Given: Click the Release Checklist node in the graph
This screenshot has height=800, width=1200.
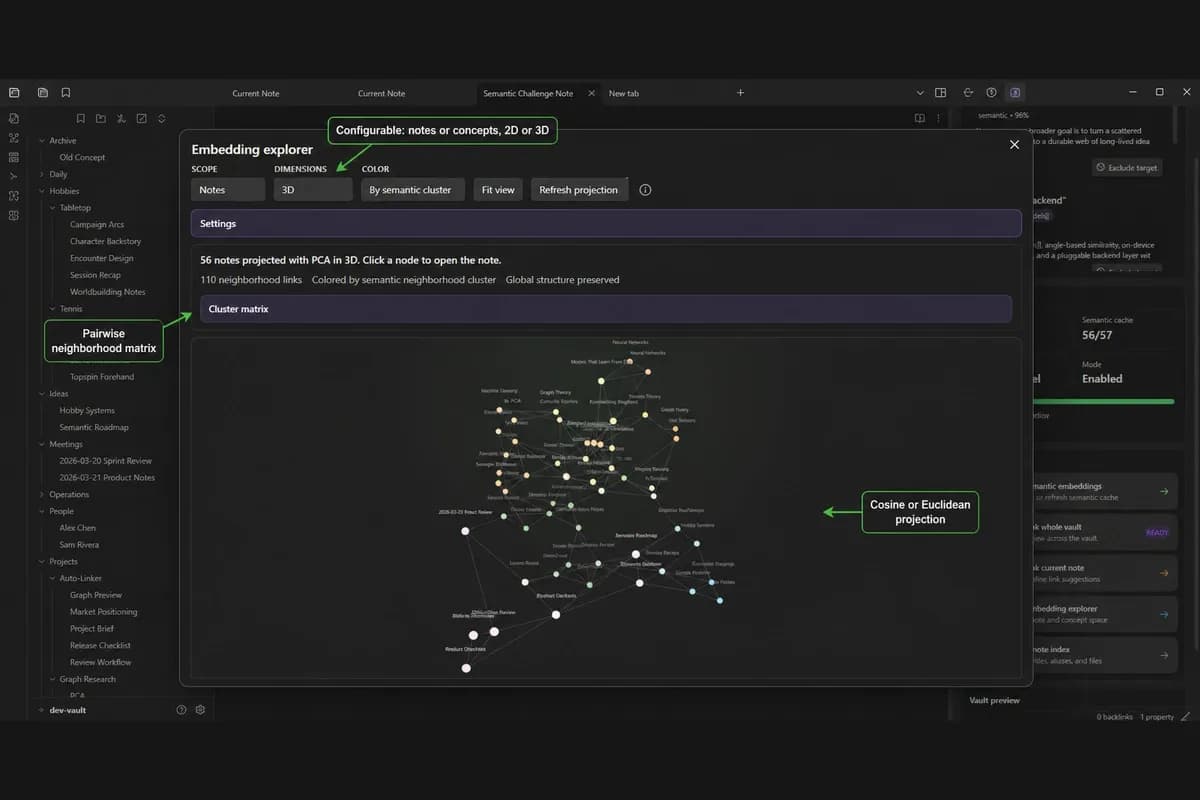Looking at the screenshot, I should 466,668.
